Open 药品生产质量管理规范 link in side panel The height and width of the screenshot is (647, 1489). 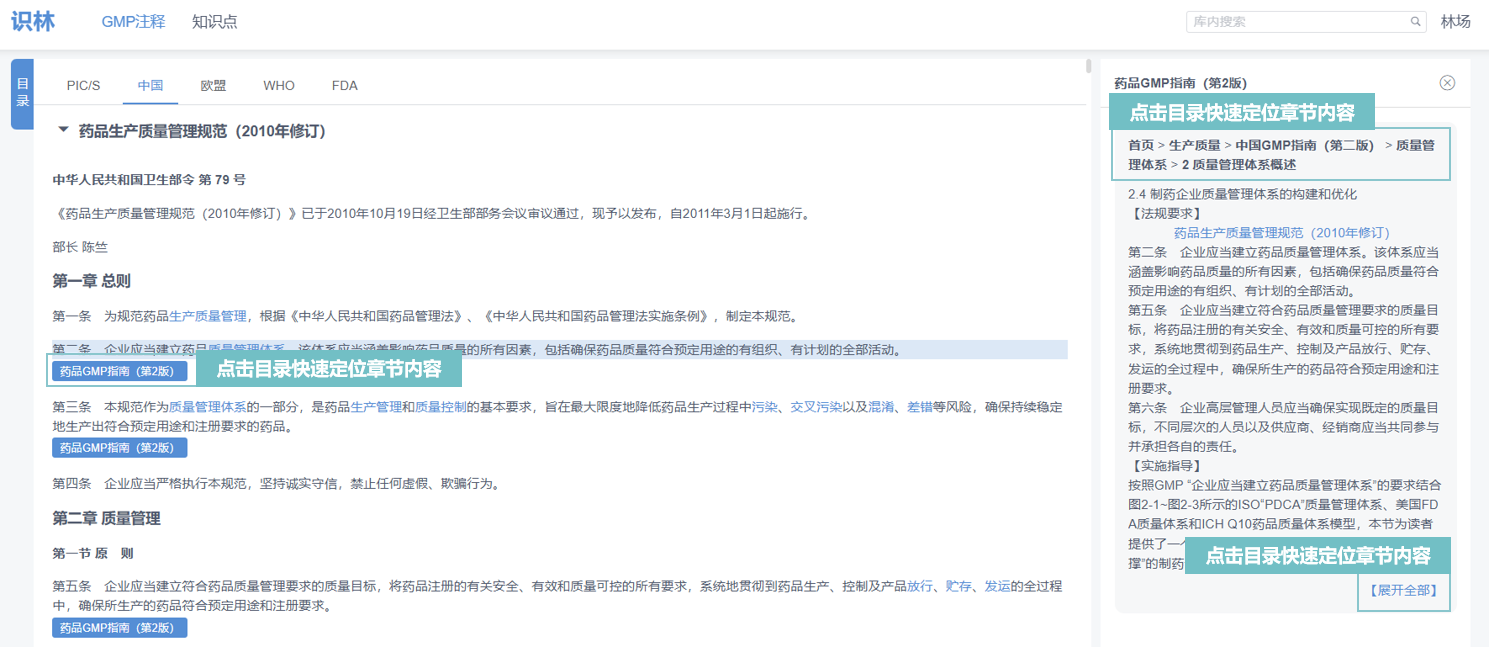pyautogui.click(x=1281, y=233)
